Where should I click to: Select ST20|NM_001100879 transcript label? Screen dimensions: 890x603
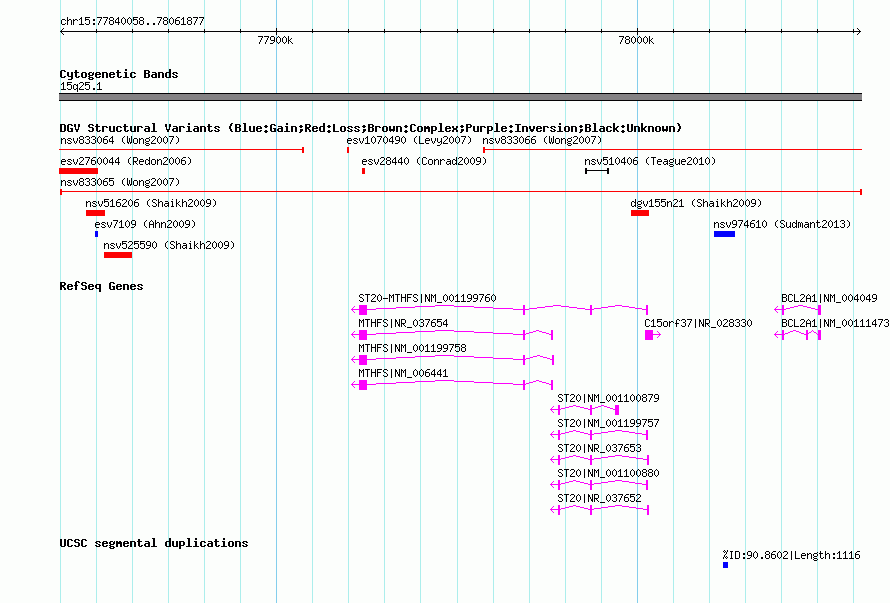[x=608, y=398]
